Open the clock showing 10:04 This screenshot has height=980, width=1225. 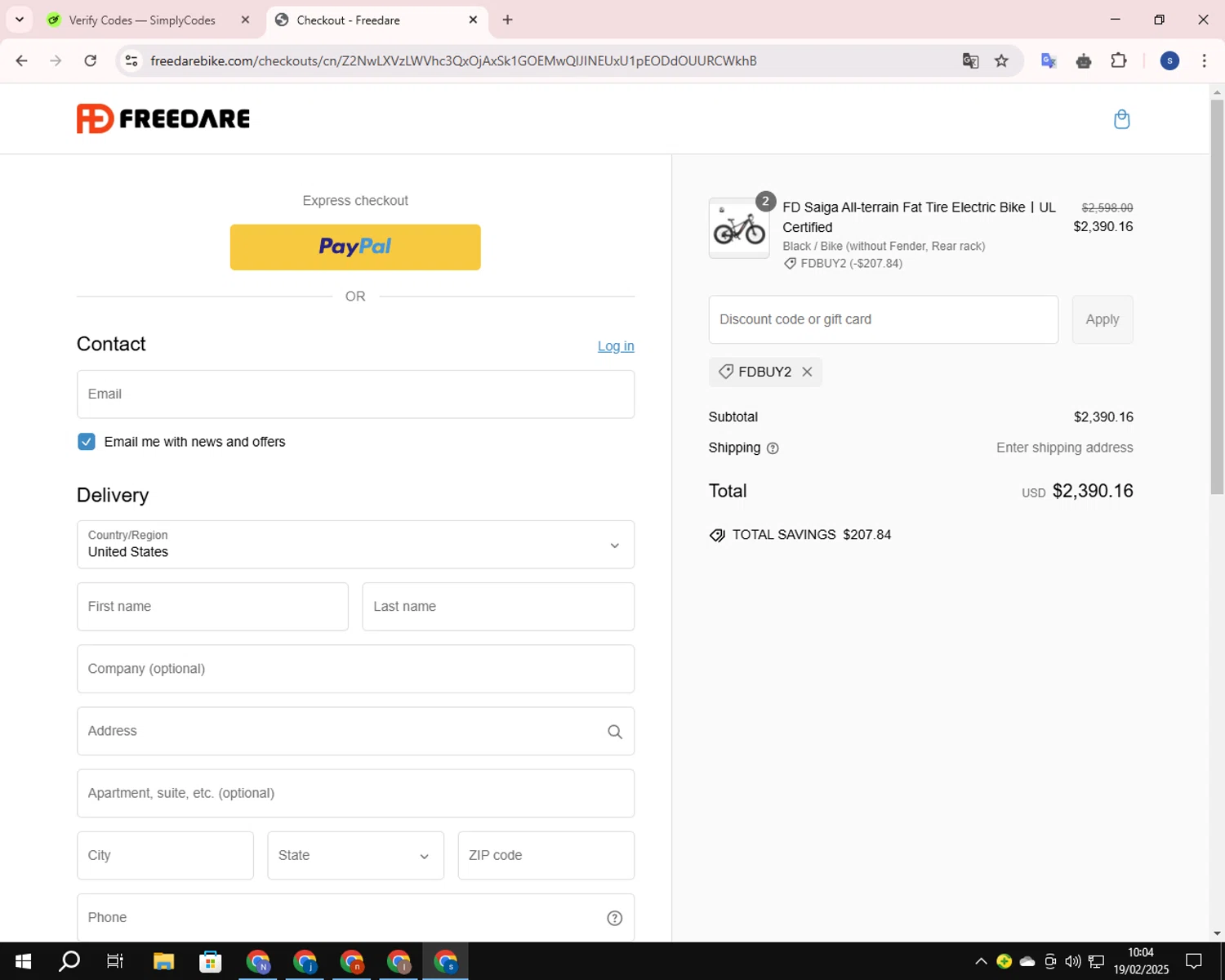coord(1141,961)
